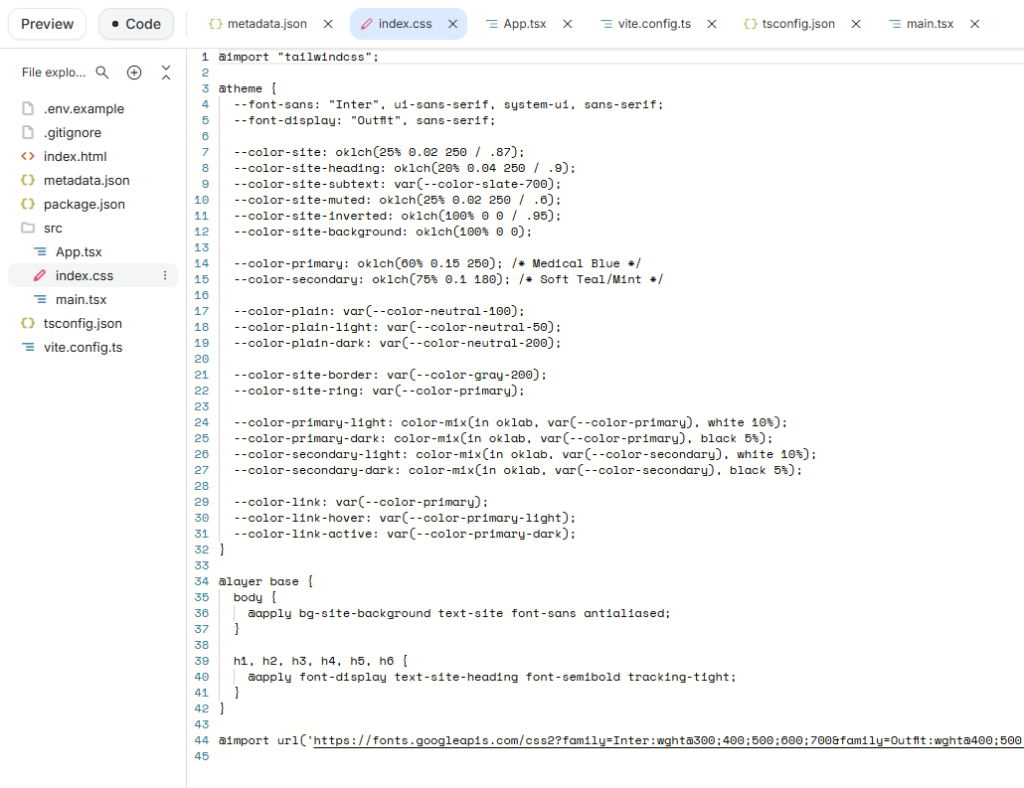Expand the src folder in explorer
This screenshot has height=788, width=1024.
pyautogui.click(x=52, y=228)
